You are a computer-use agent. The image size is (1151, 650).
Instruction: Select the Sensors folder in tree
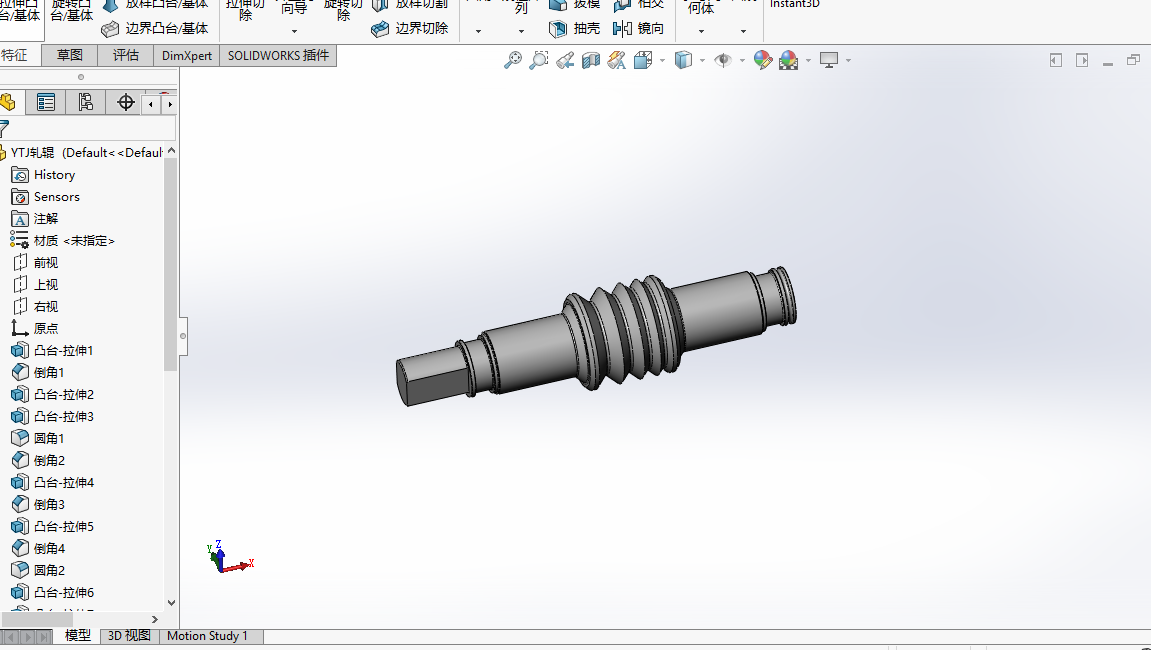click(46, 197)
